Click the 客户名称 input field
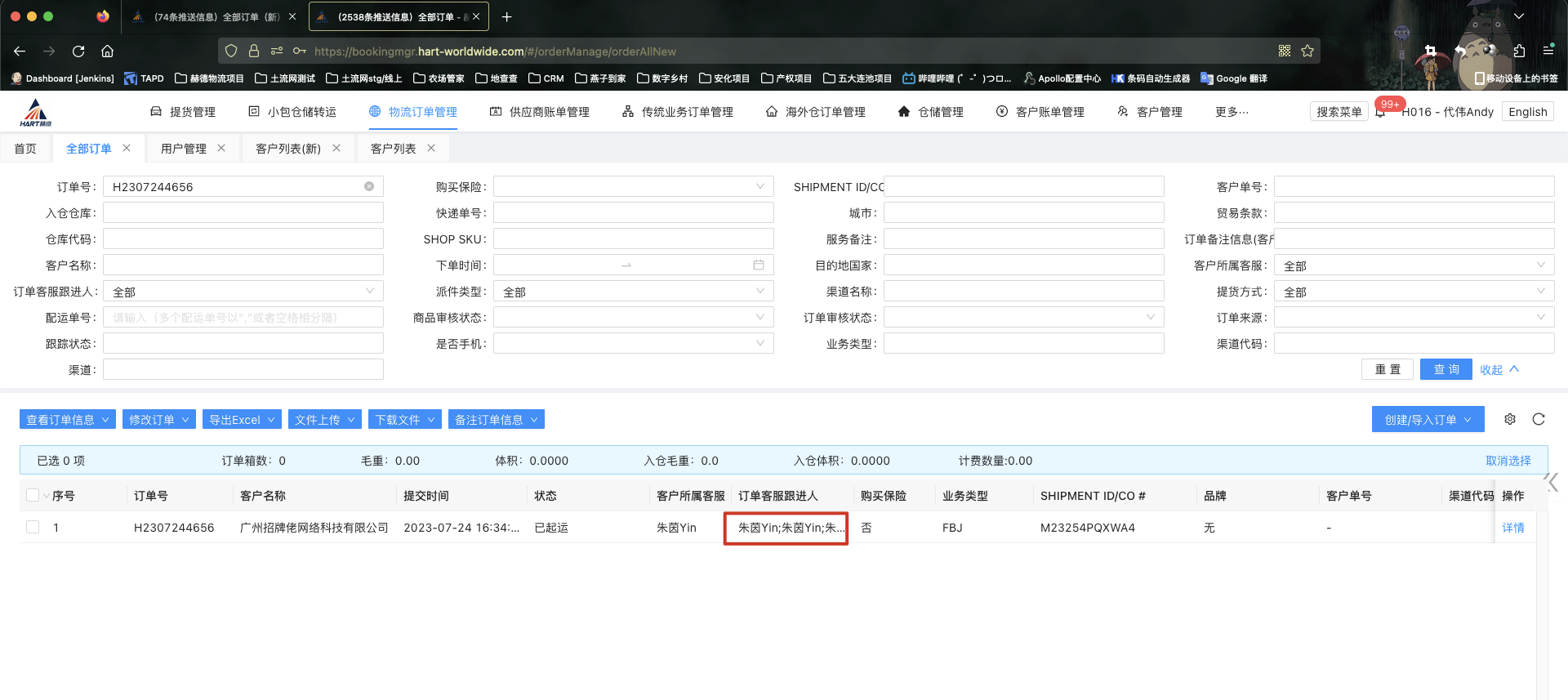The width and height of the screenshot is (1568, 700). tap(243, 265)
